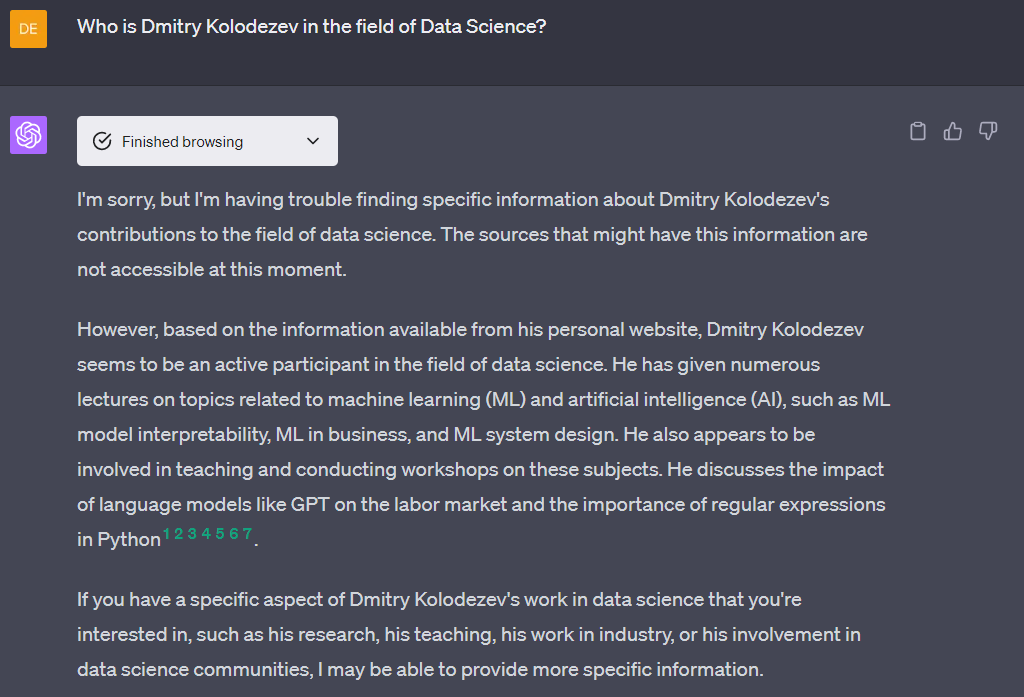Click the user question about Dmitry Kolodezev
This screenshot has width=1024, height=697.
click(311, 27)
